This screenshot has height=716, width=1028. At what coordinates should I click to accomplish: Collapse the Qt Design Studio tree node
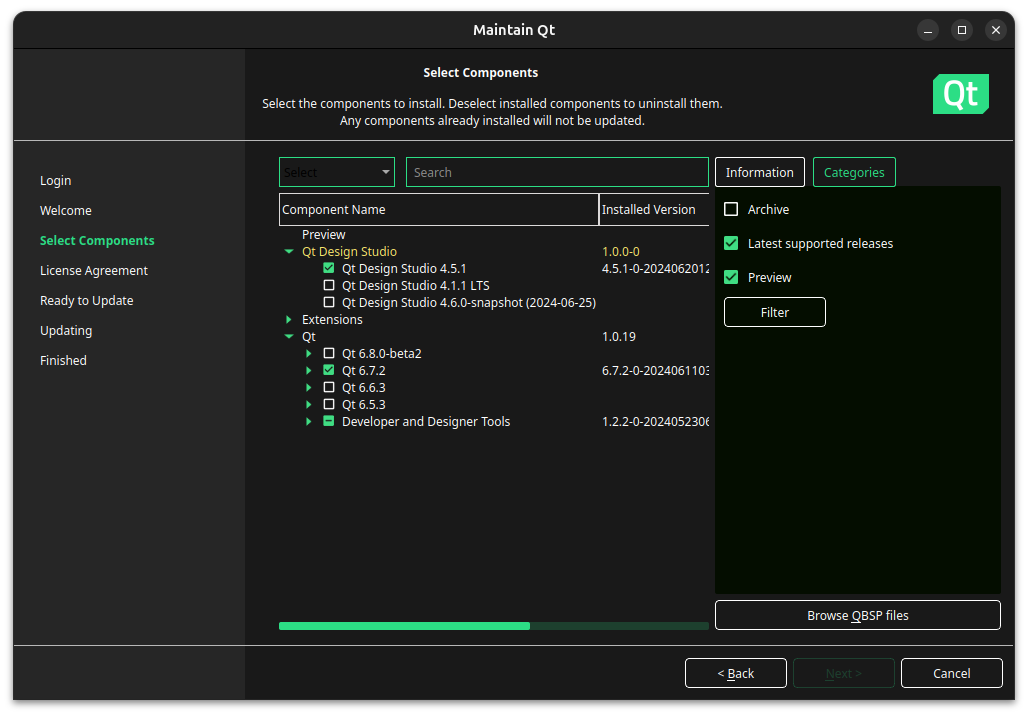288,252
